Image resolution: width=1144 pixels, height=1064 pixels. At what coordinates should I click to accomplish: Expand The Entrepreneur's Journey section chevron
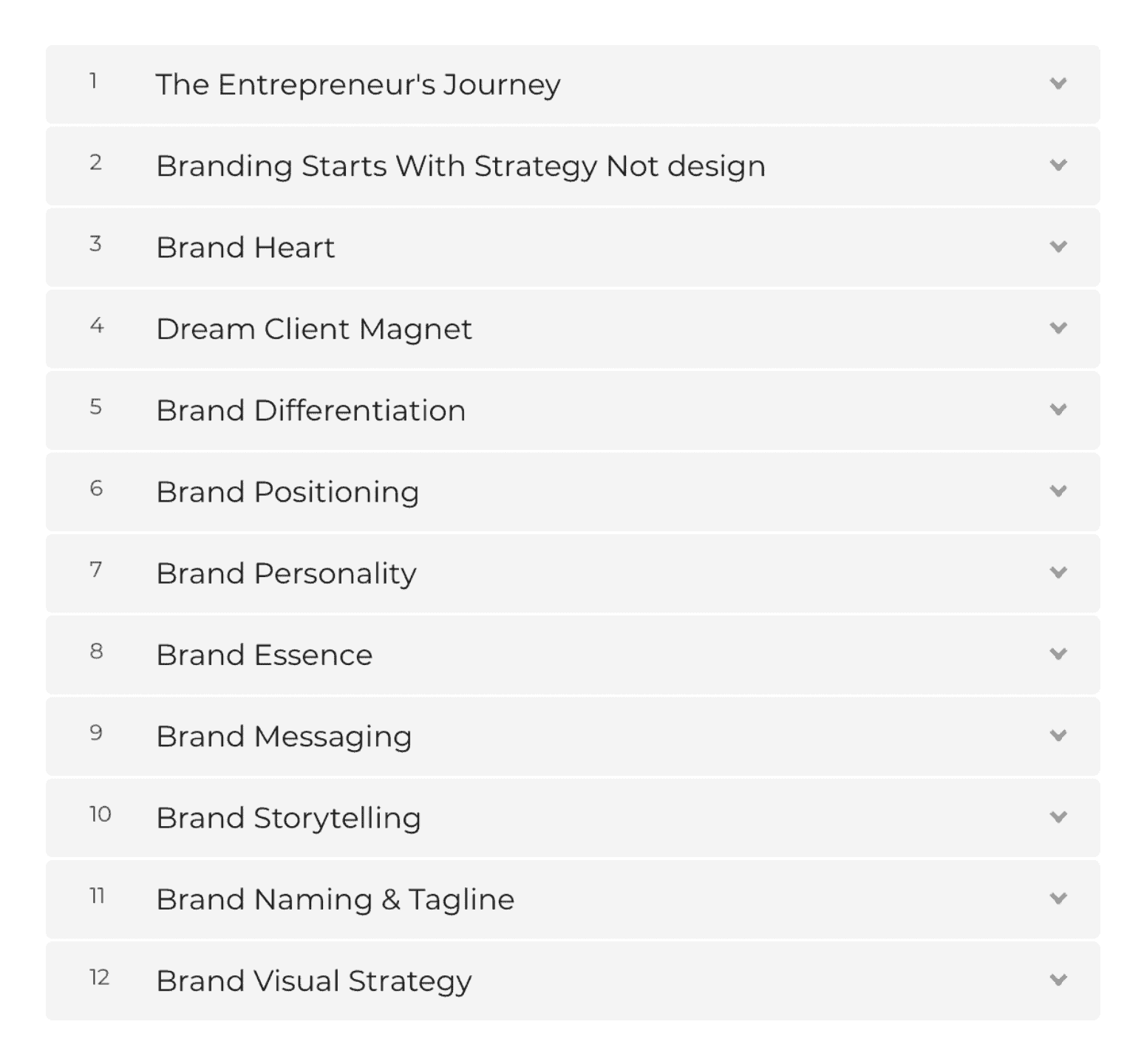click(x=1058, y=84)
